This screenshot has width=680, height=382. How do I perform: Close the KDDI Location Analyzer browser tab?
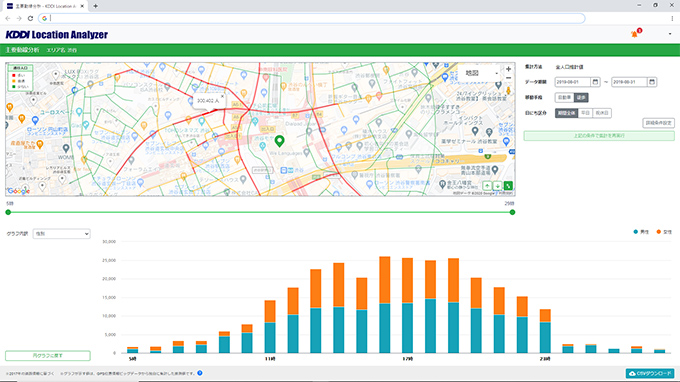pyautogui.click(x=82, y=6)
